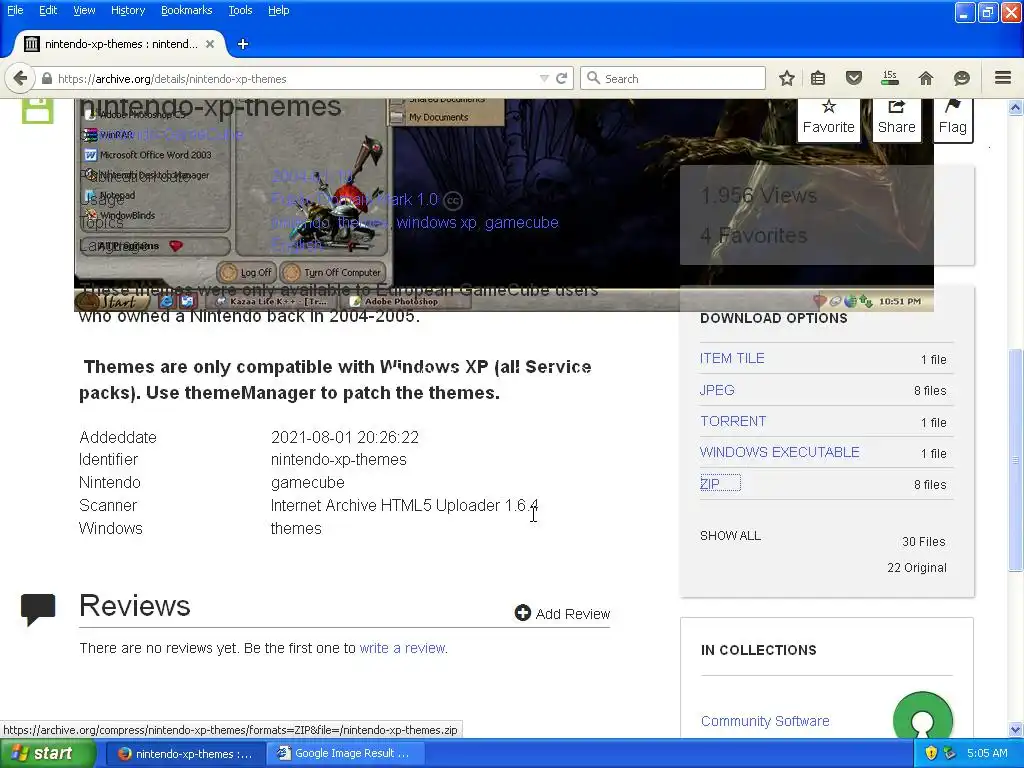Image resolution: width=1024 pixels, height=768 pixels.
Task: Open the View menu
Action: (84, 10)
